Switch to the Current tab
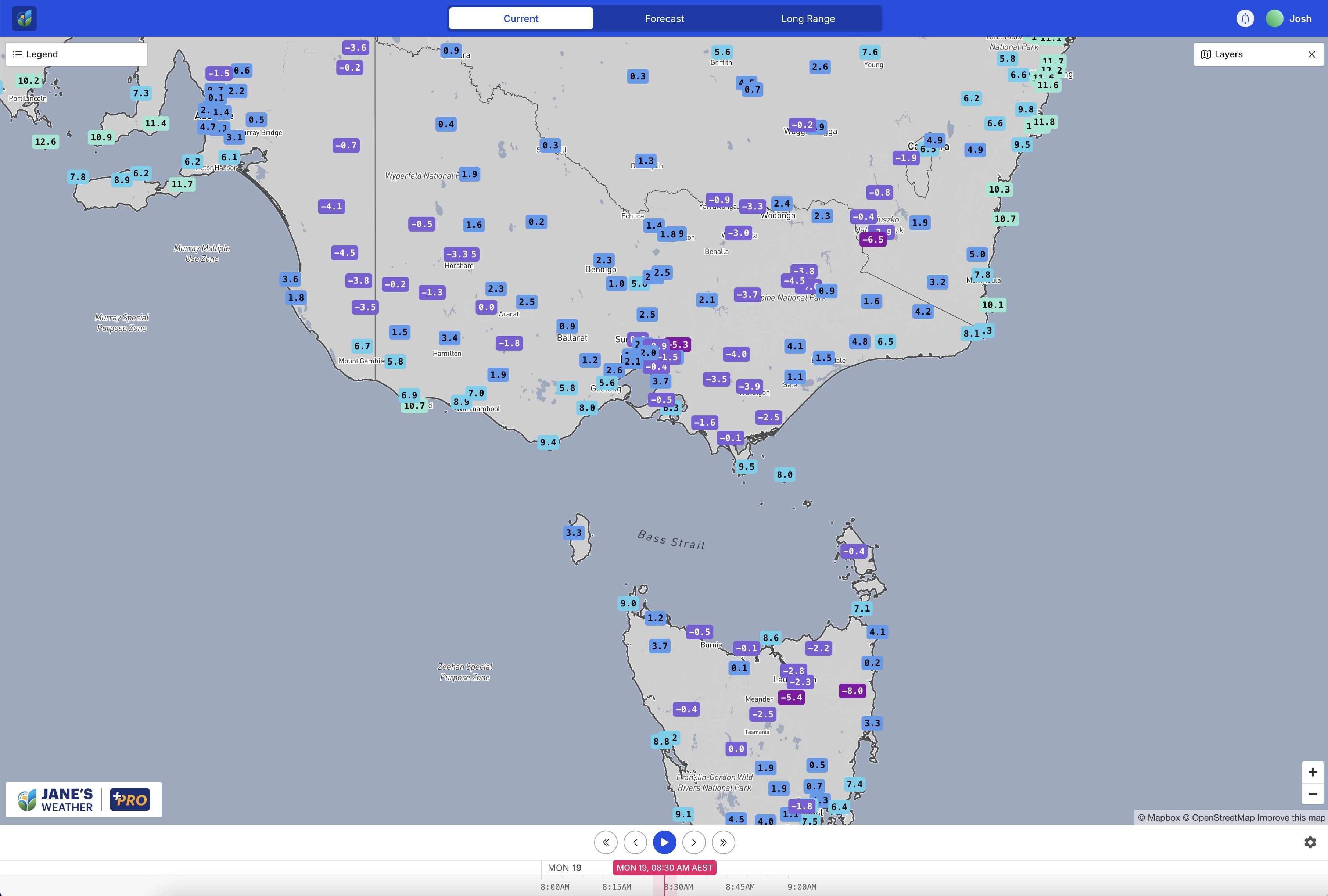The image size is (1328, 896). (521, 18)
